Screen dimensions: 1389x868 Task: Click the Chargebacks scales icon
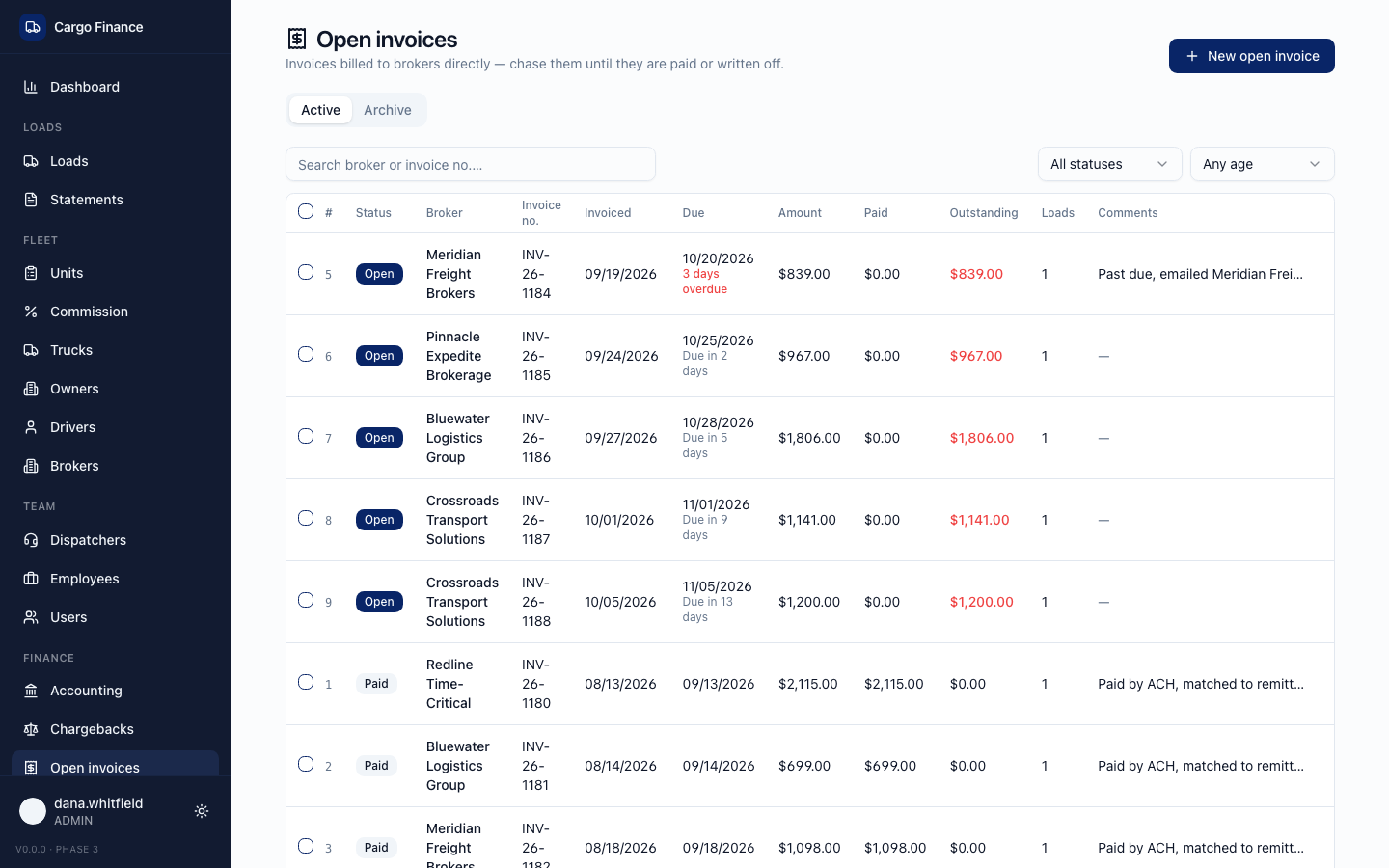(x=31, y=729)
